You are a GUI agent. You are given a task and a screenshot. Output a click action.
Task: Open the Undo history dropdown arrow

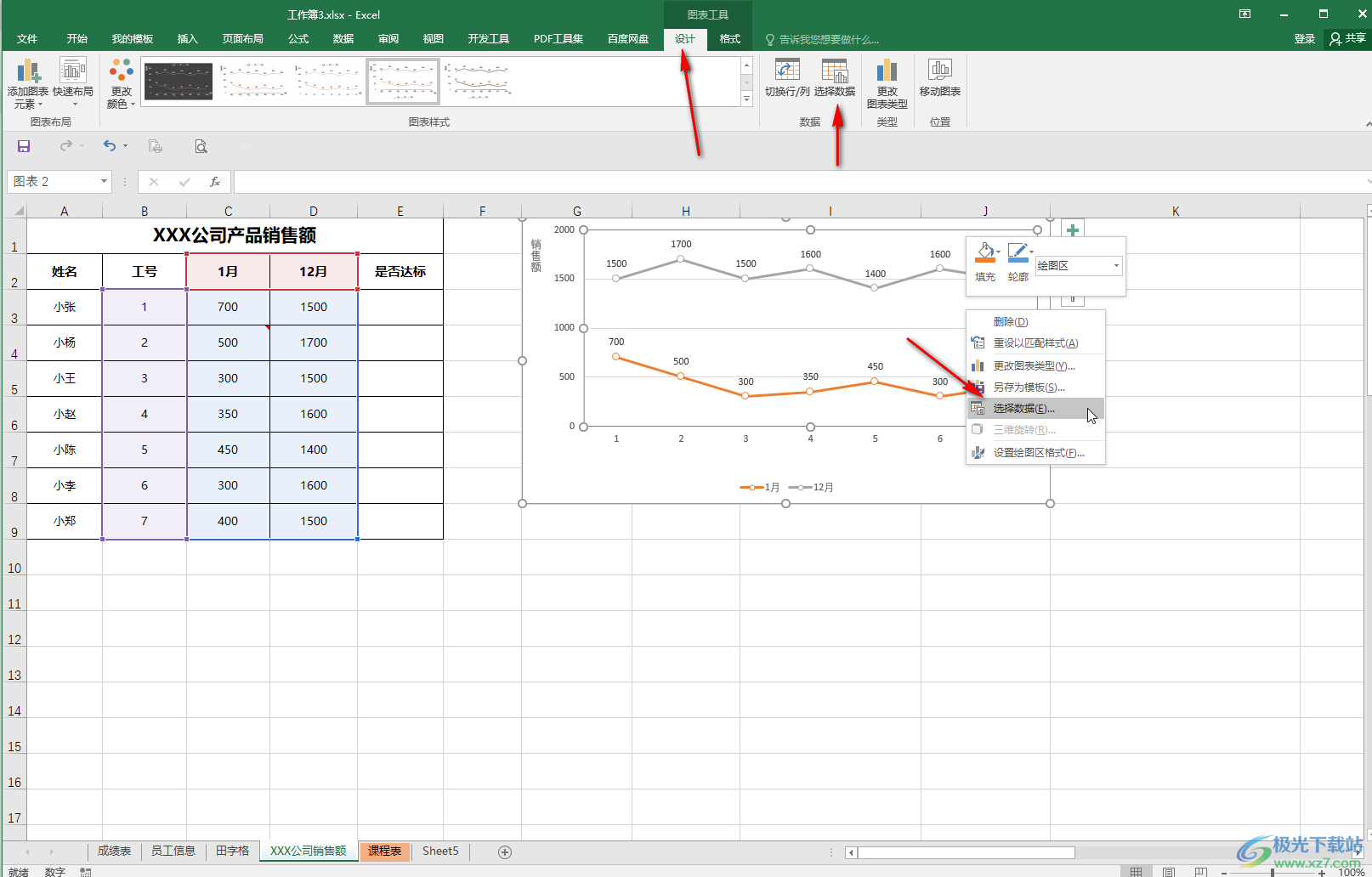[126, 146]
